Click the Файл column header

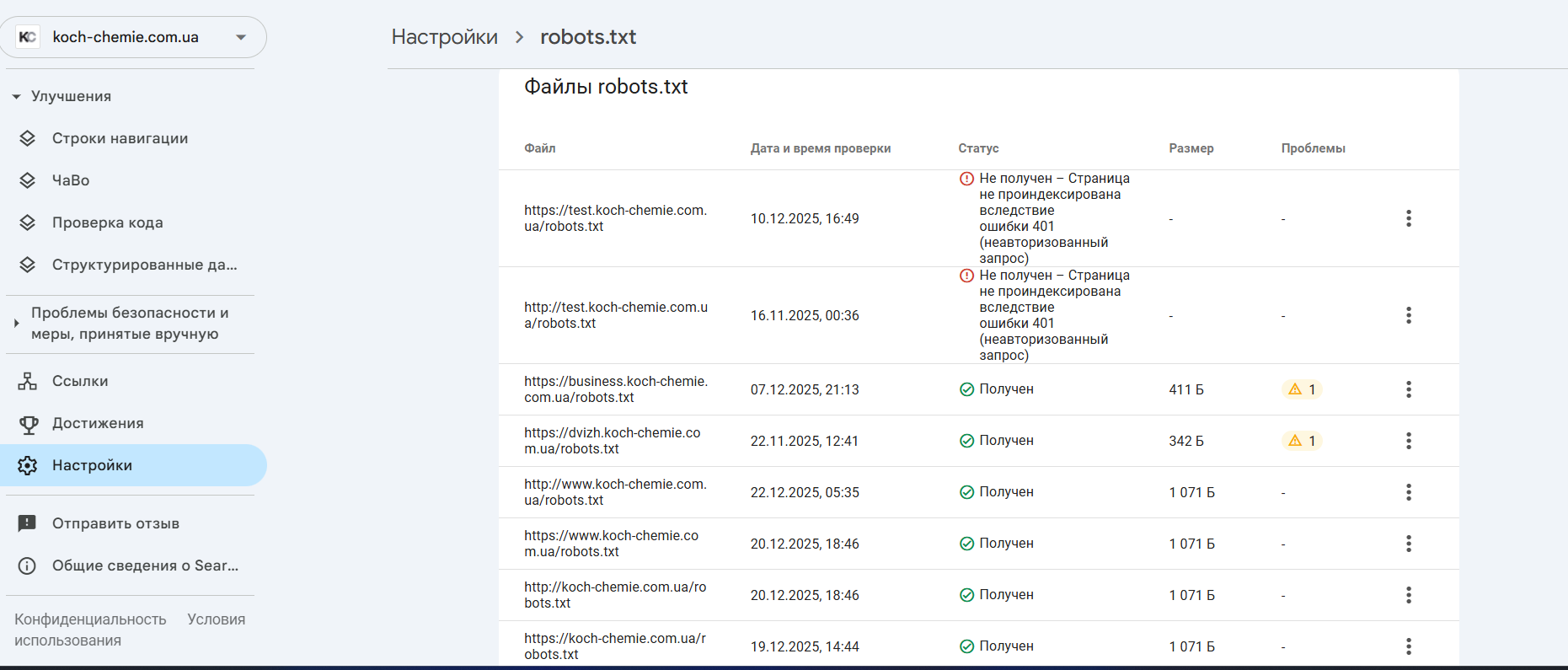click(540, 148)
